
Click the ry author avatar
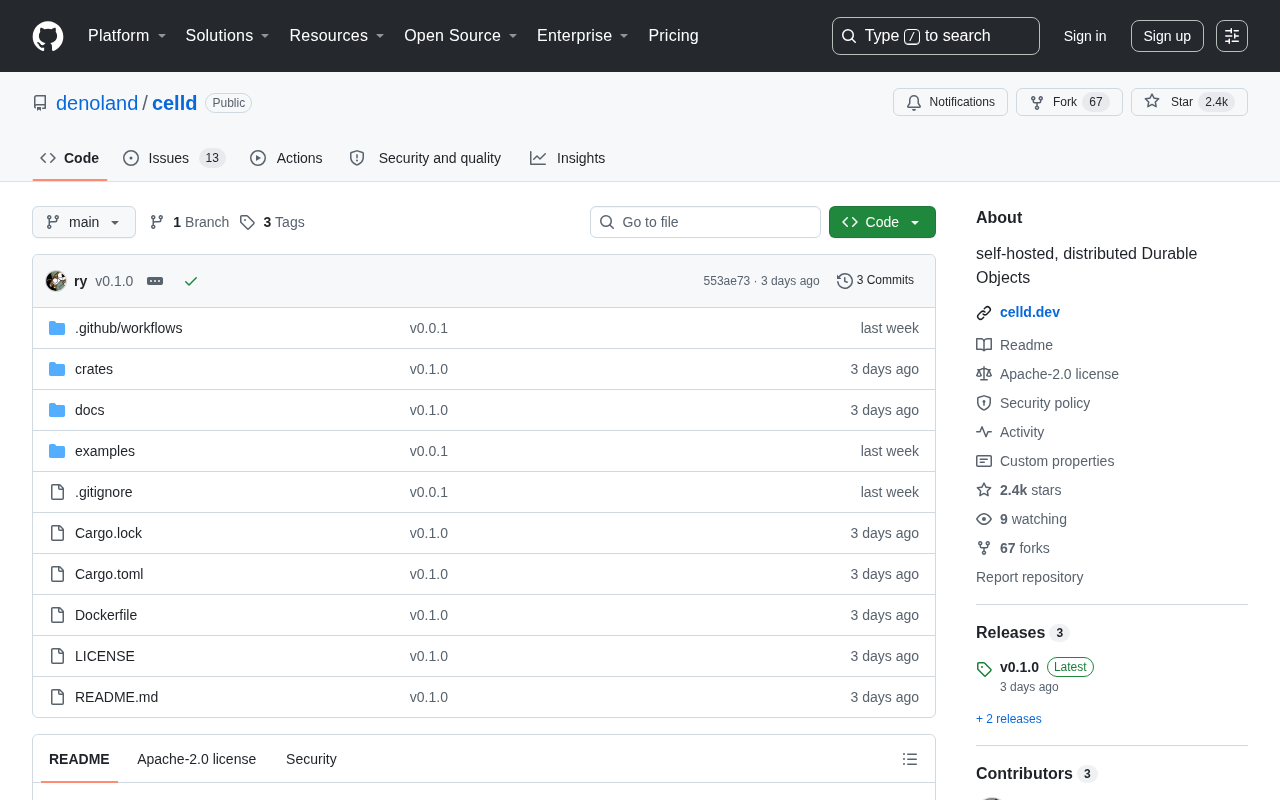point(56,281)
